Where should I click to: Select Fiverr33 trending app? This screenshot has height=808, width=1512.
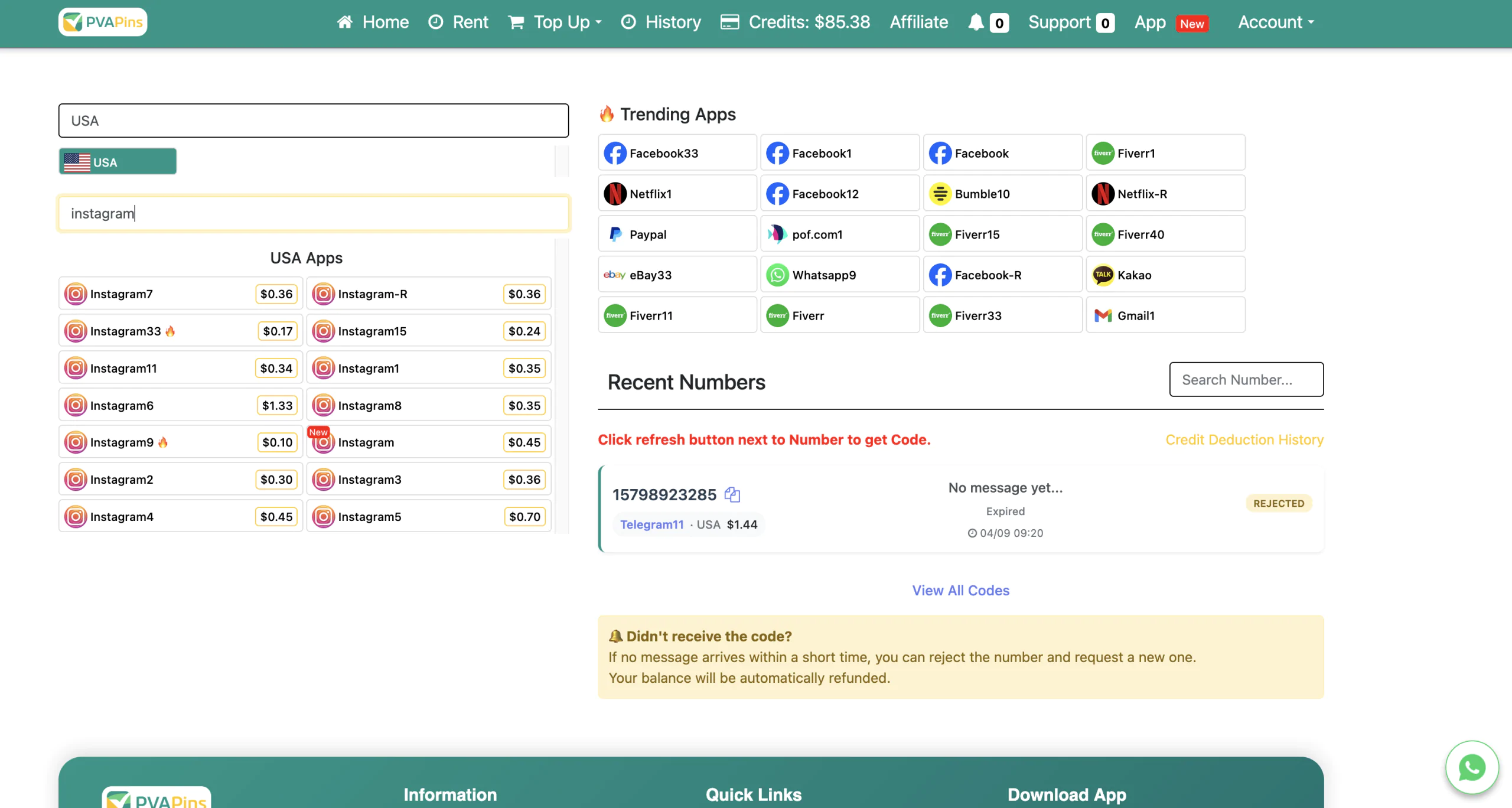point(1003,315)
